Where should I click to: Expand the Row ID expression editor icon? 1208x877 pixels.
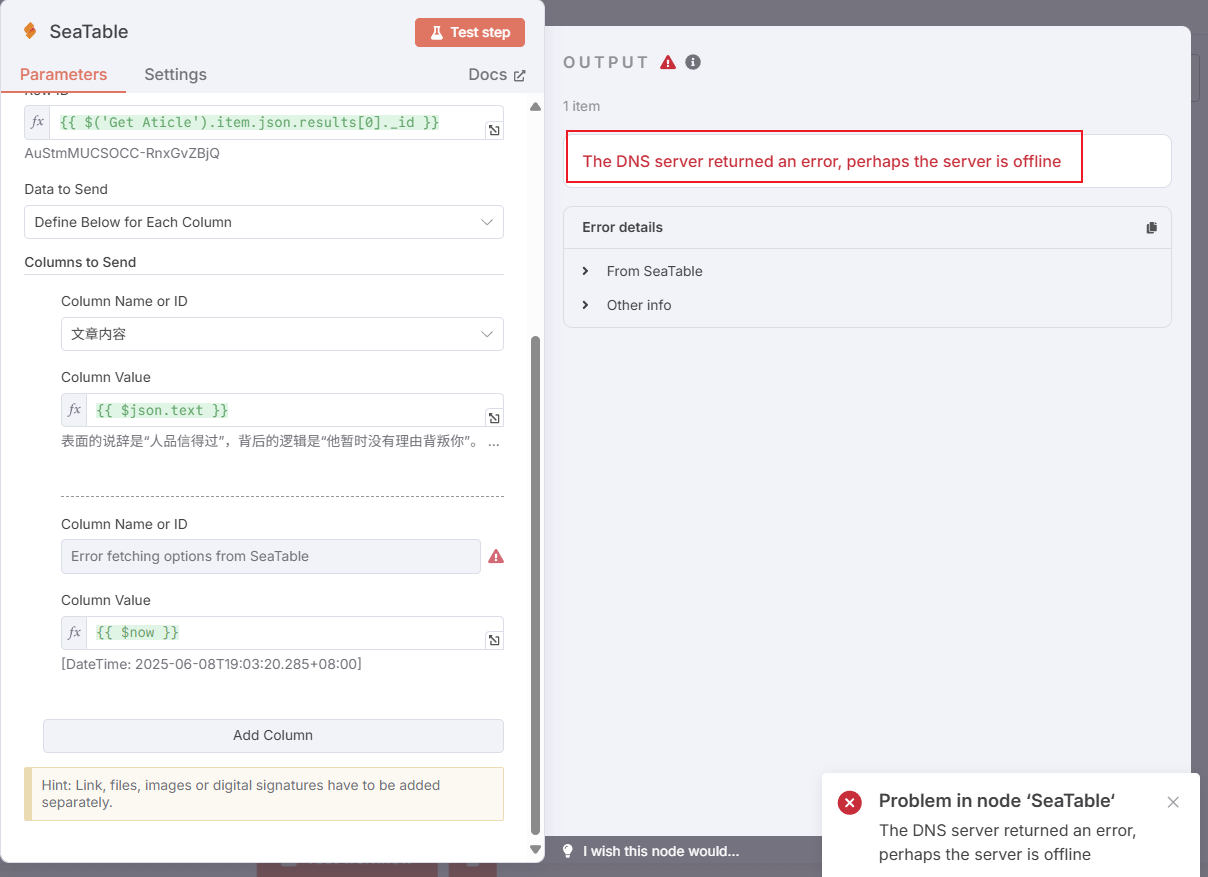495,131
